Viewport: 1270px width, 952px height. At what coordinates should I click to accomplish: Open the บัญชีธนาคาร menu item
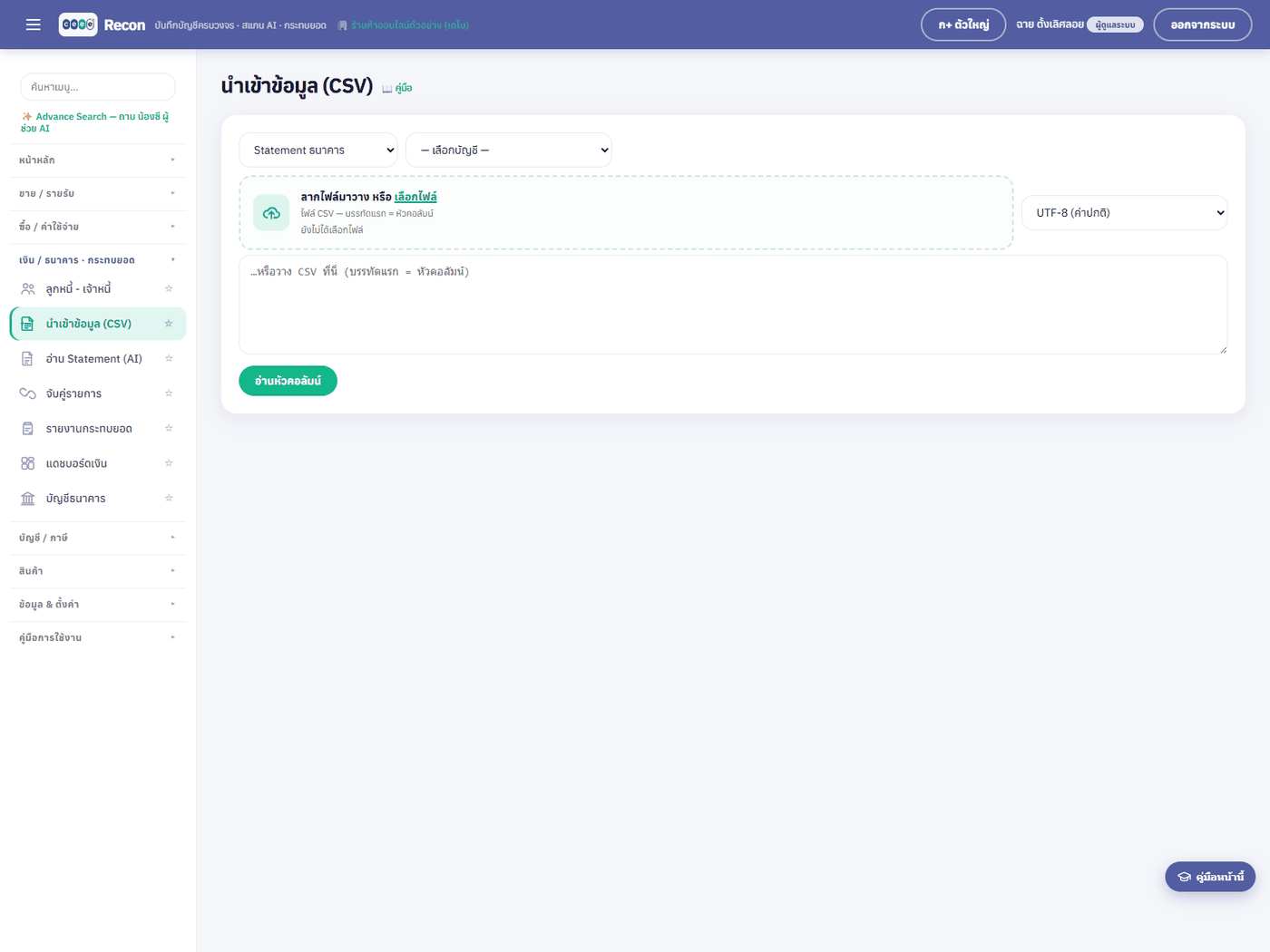click(98, 499)
